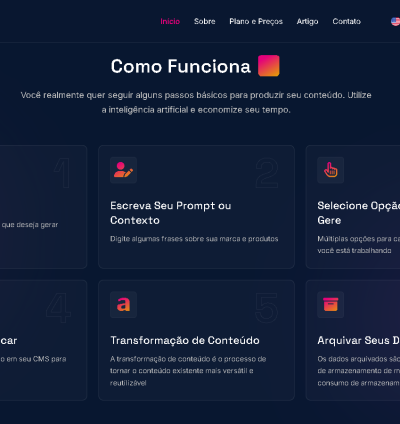Viewport: 400px width, 424px height.
Task: Click the user-with-pencil prompt icon
Action: [123, 170]
